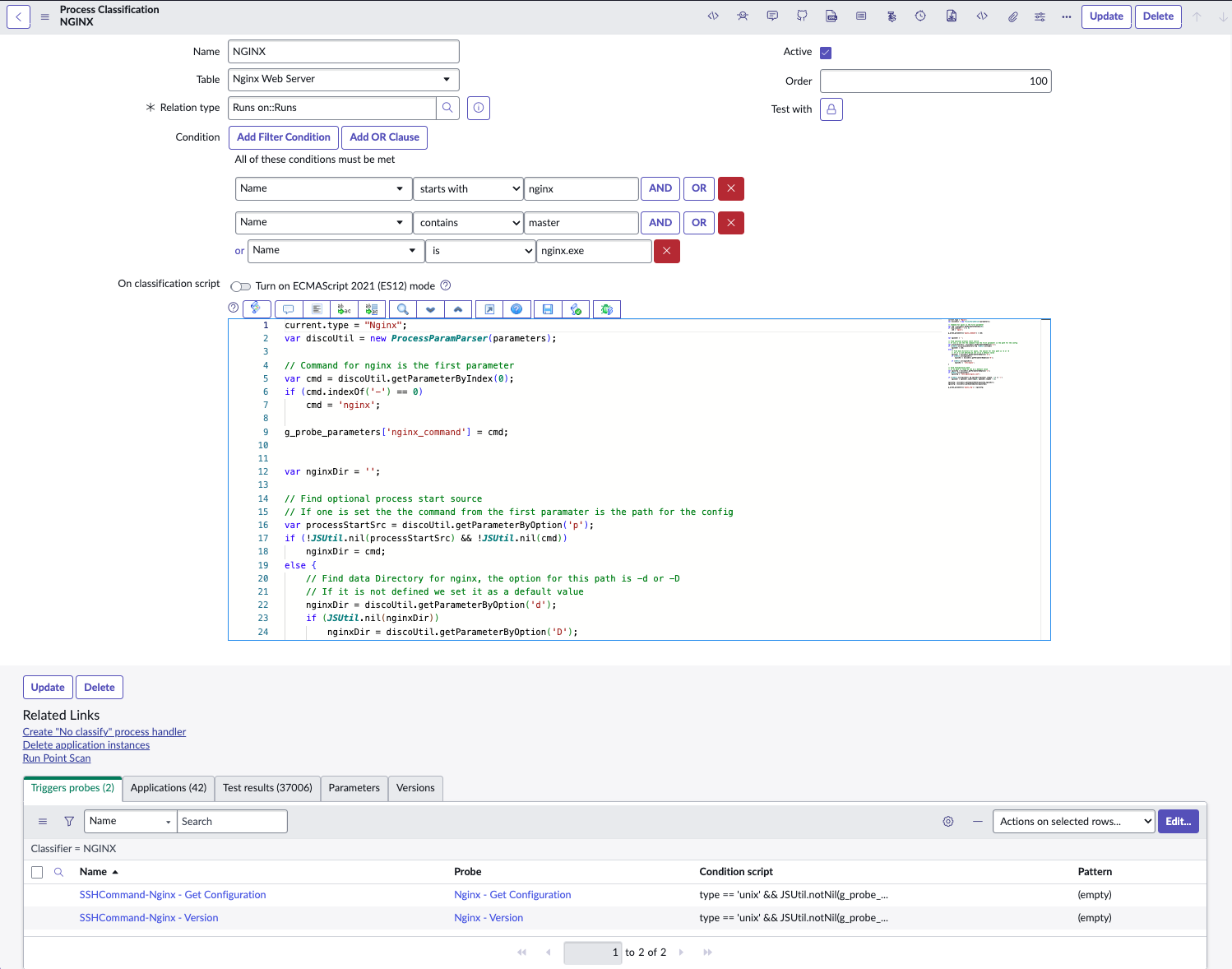Focus the related list Search field
The image size is (1232, 969).
pyautogui.click(x=232, y=822)
